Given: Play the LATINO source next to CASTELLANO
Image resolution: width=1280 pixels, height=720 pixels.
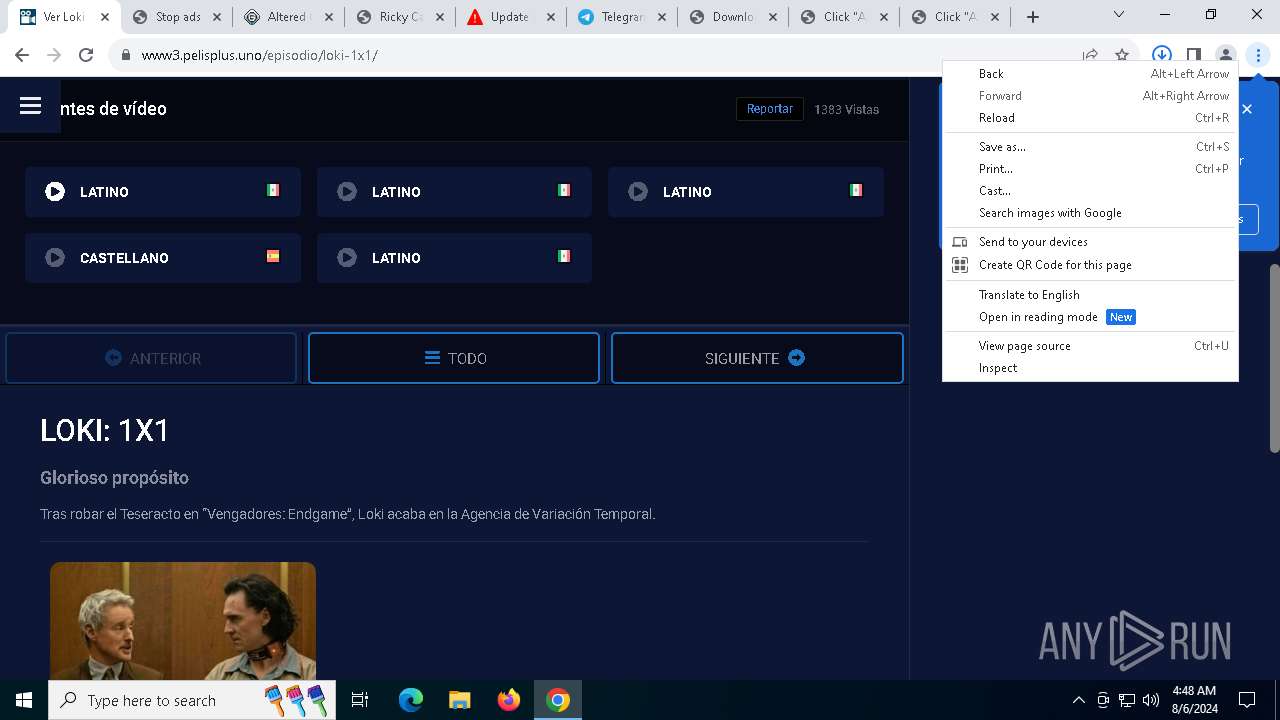Looking at the screenshot, I should (x=454, y=258).
